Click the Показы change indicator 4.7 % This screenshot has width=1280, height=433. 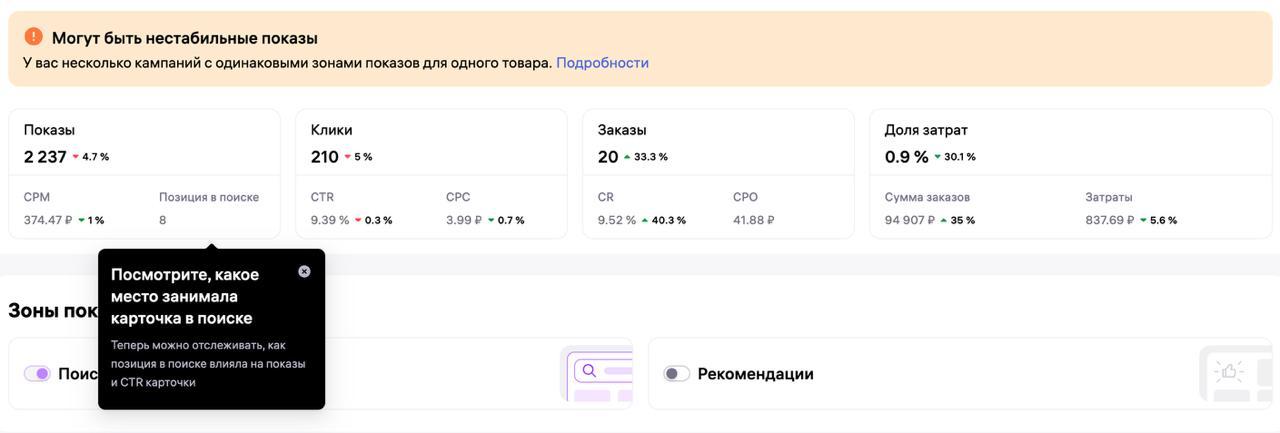(x=90, y=157)
